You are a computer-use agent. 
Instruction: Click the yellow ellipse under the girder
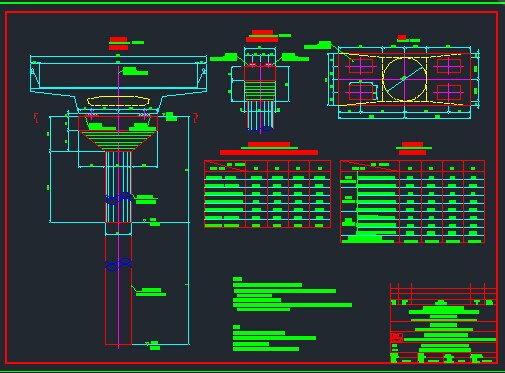coord(118,101)
